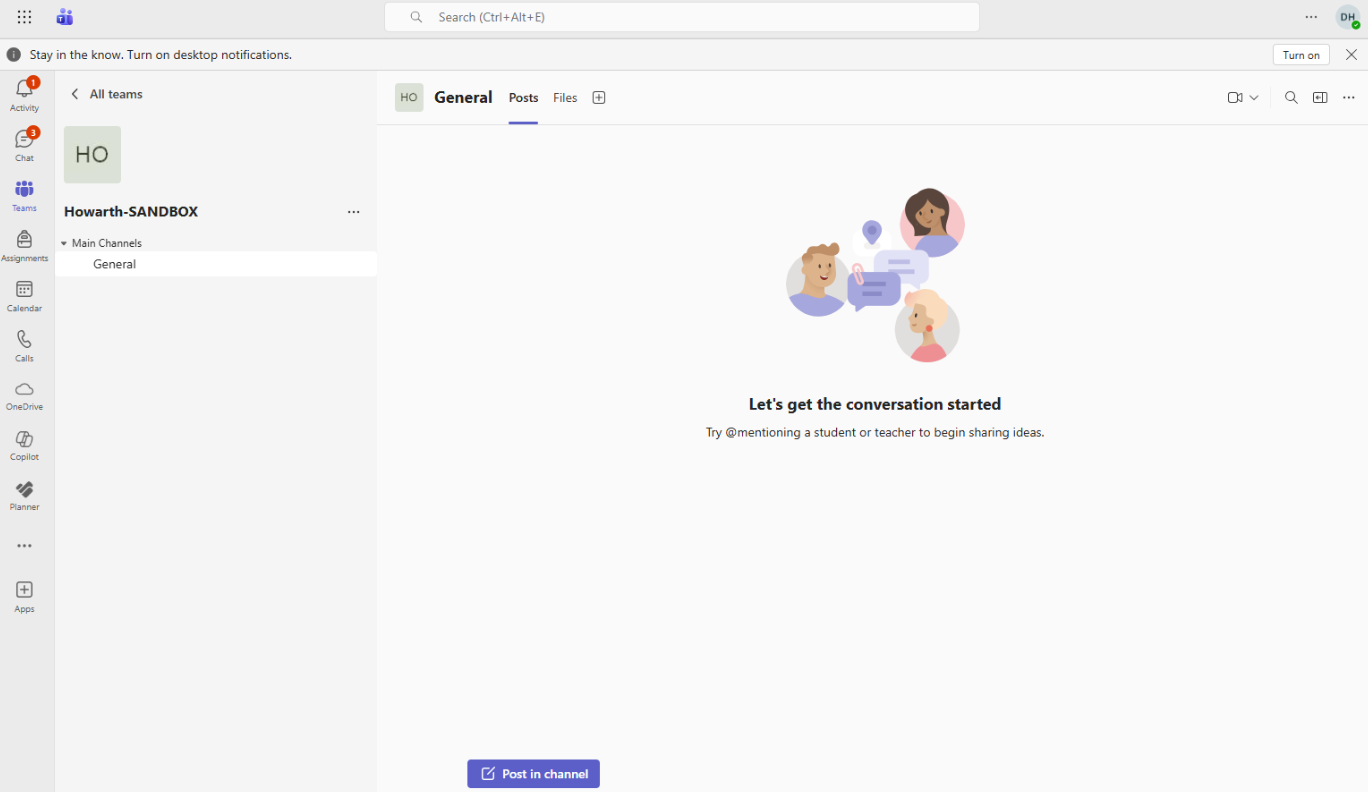The image size is (1368, 792).
Task: Select the Teams sidebar icon
Action: click(24, 195)
